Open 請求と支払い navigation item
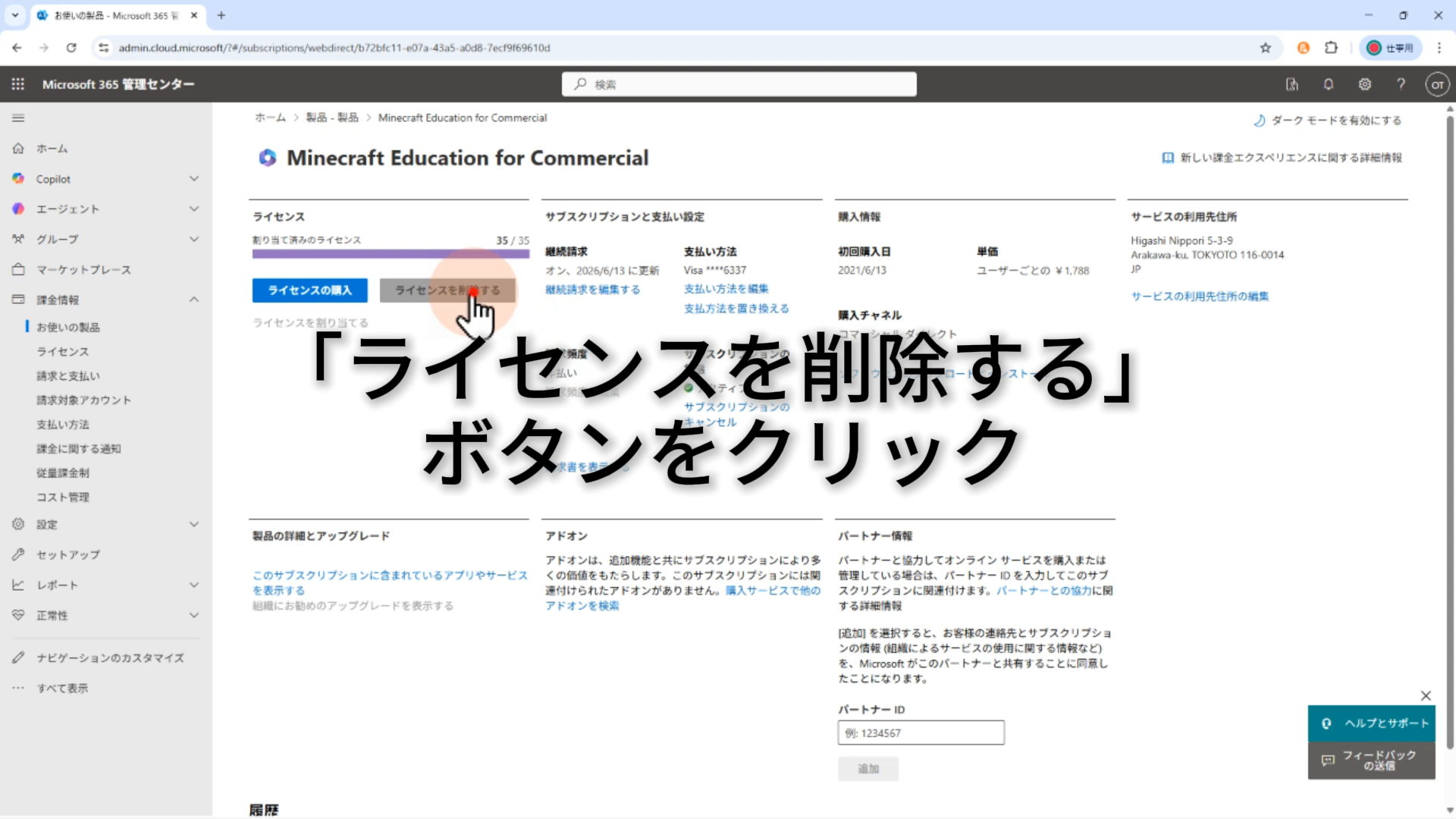Image resolution: width=1456 pixels, height=819 pixels. pyautogui.click(x=68, y=376)
